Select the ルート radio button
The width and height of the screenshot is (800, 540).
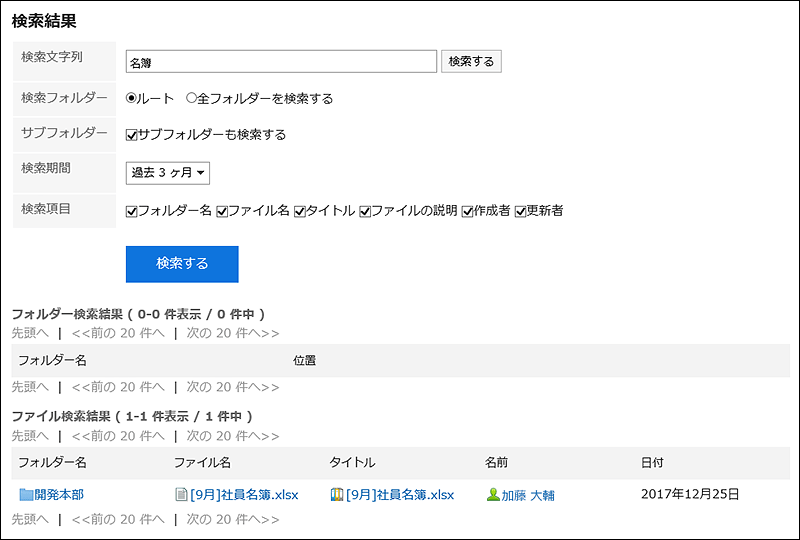coord(131,98)
